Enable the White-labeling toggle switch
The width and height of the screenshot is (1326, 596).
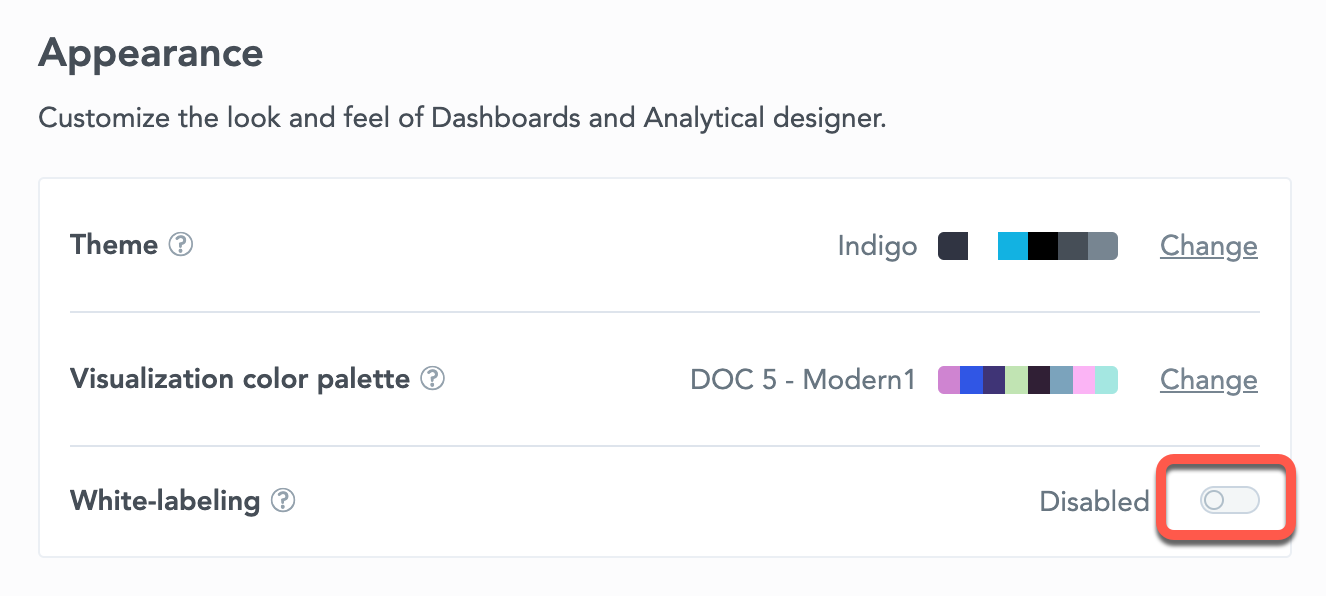pyautogui.click(x=1229, y=500)
